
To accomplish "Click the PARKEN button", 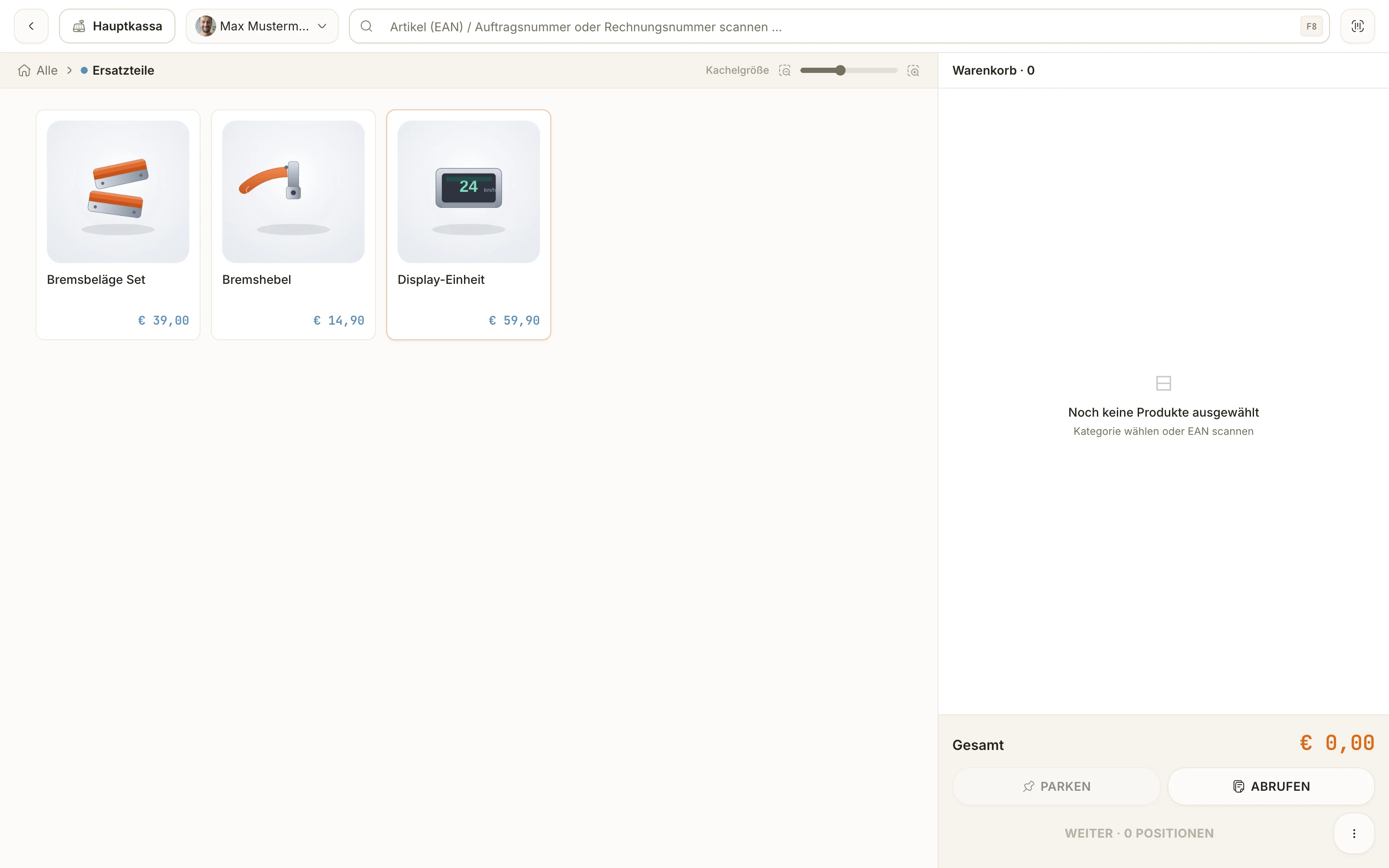I will 1056,786.
